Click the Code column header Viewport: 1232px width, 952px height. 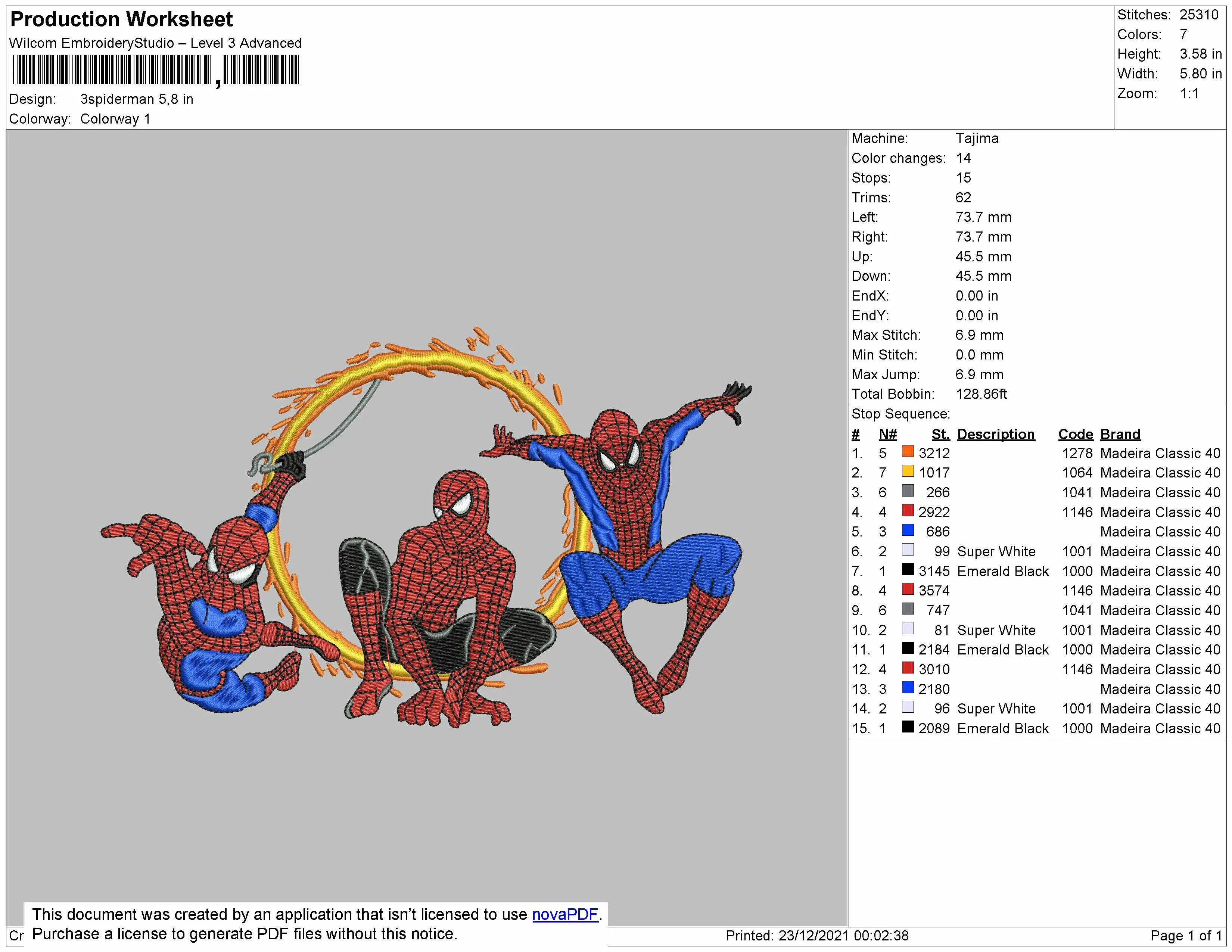(1076, 434)
